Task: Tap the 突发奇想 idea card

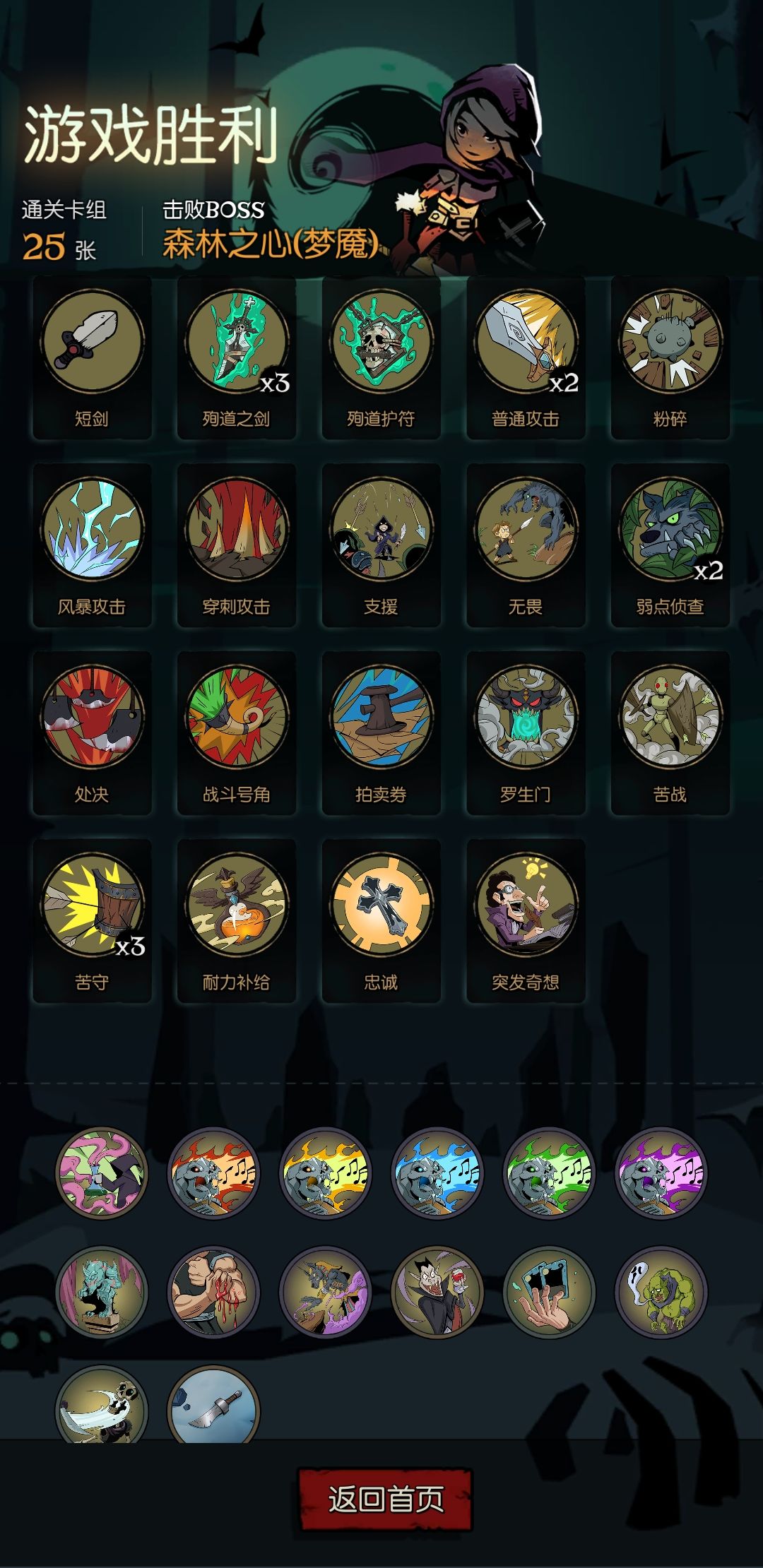Action: pyautogui.click(x=526, y=921)
